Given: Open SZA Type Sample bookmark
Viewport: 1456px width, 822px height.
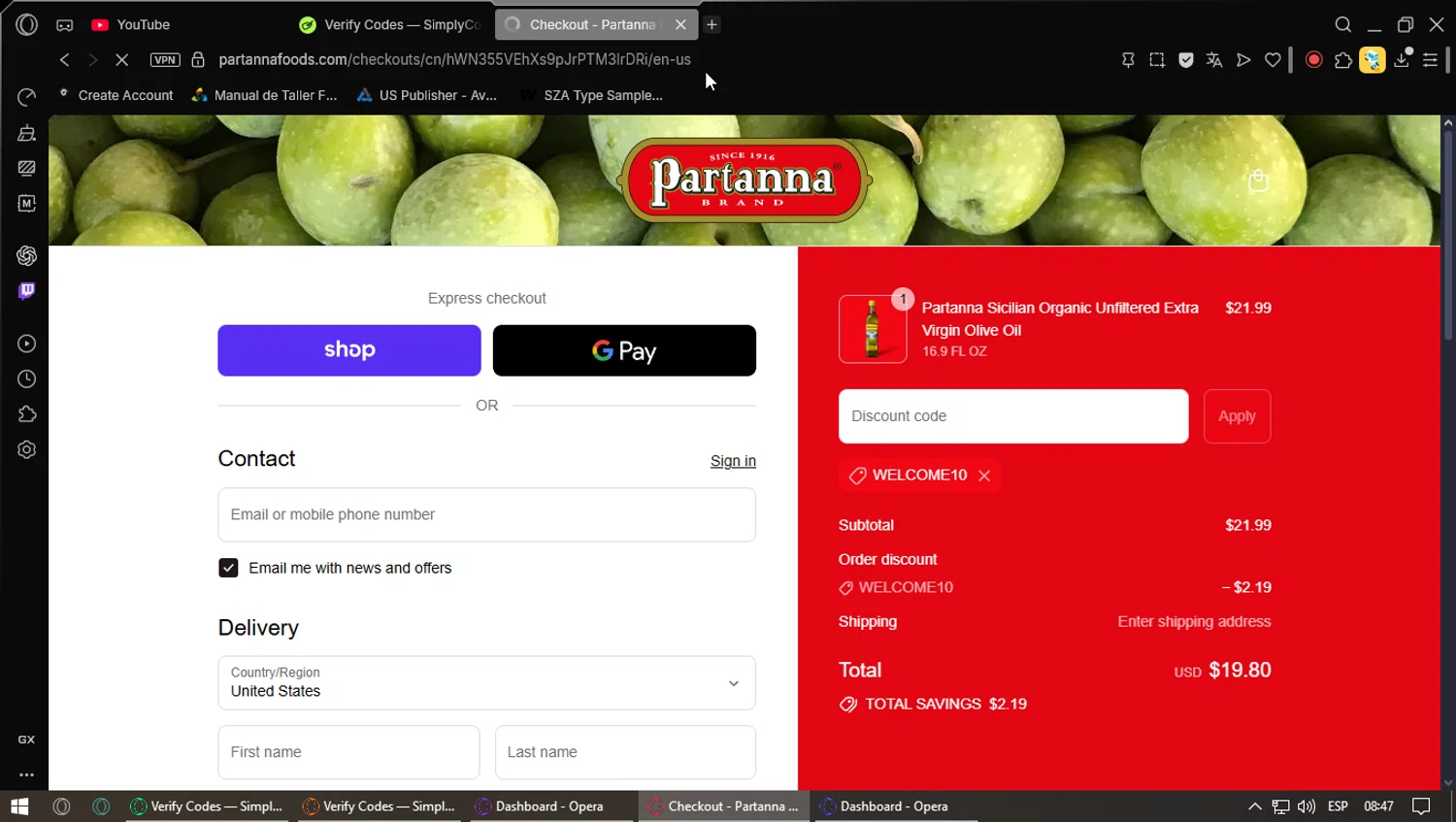Looking at the screenshot, I should point(592,95).
